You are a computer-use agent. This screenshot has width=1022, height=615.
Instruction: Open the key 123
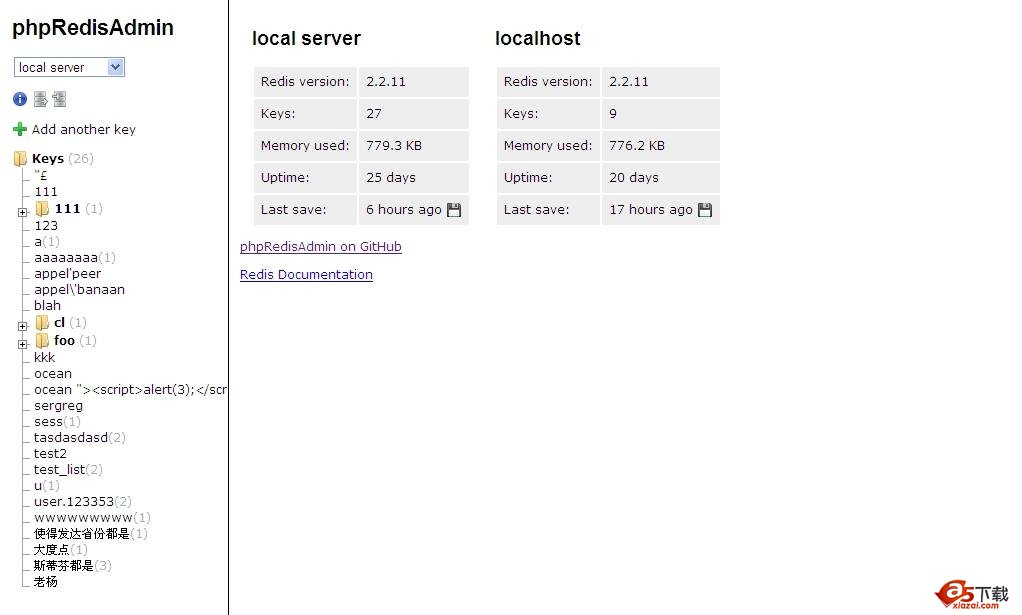click(46, 225)
